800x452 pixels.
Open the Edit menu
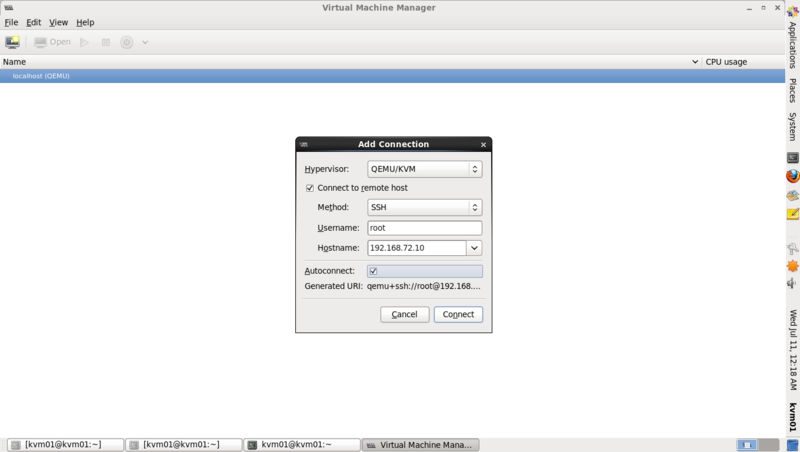click(x=34, y=22)
